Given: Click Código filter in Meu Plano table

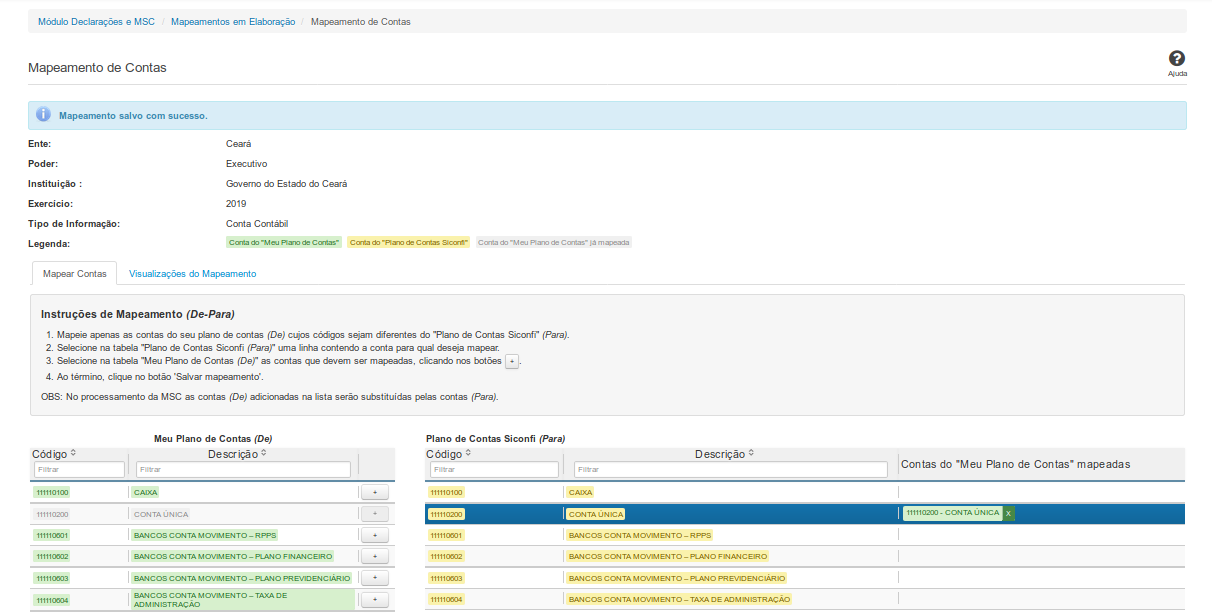Looking at the screenshot, I should click(x=80, y=469).
